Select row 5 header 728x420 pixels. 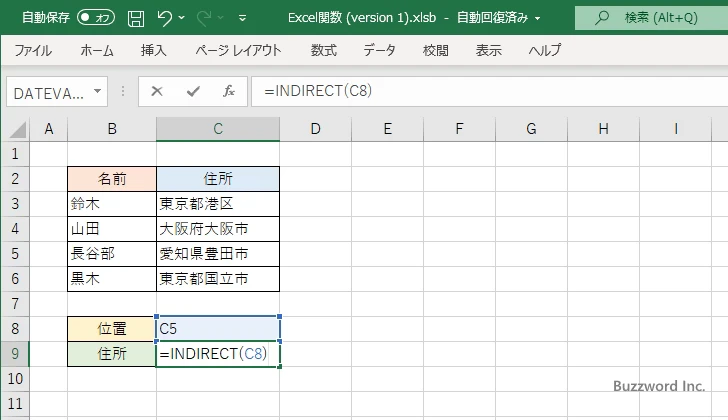15,254
